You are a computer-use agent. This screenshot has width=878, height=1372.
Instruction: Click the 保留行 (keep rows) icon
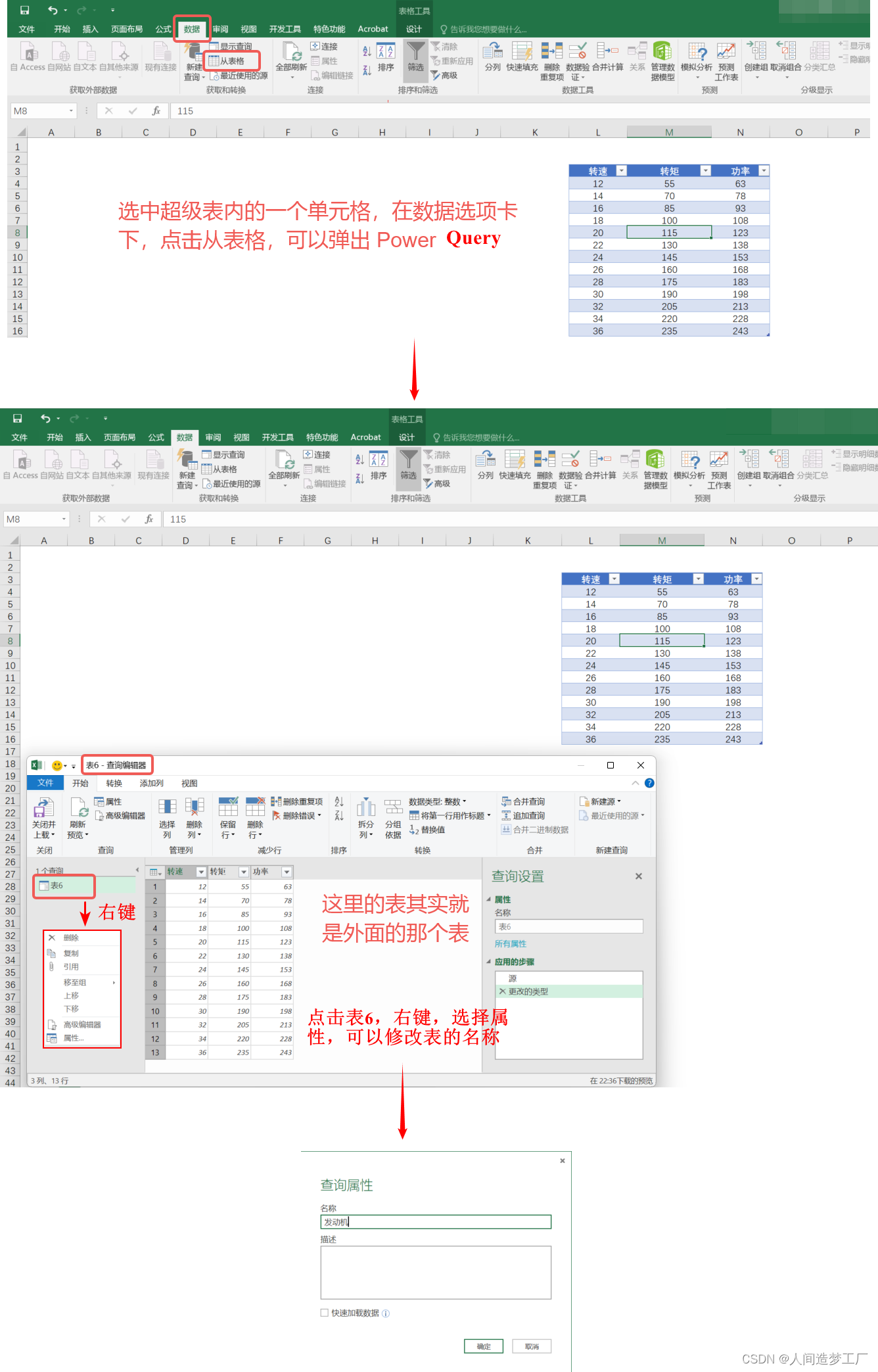pos(228,817)
